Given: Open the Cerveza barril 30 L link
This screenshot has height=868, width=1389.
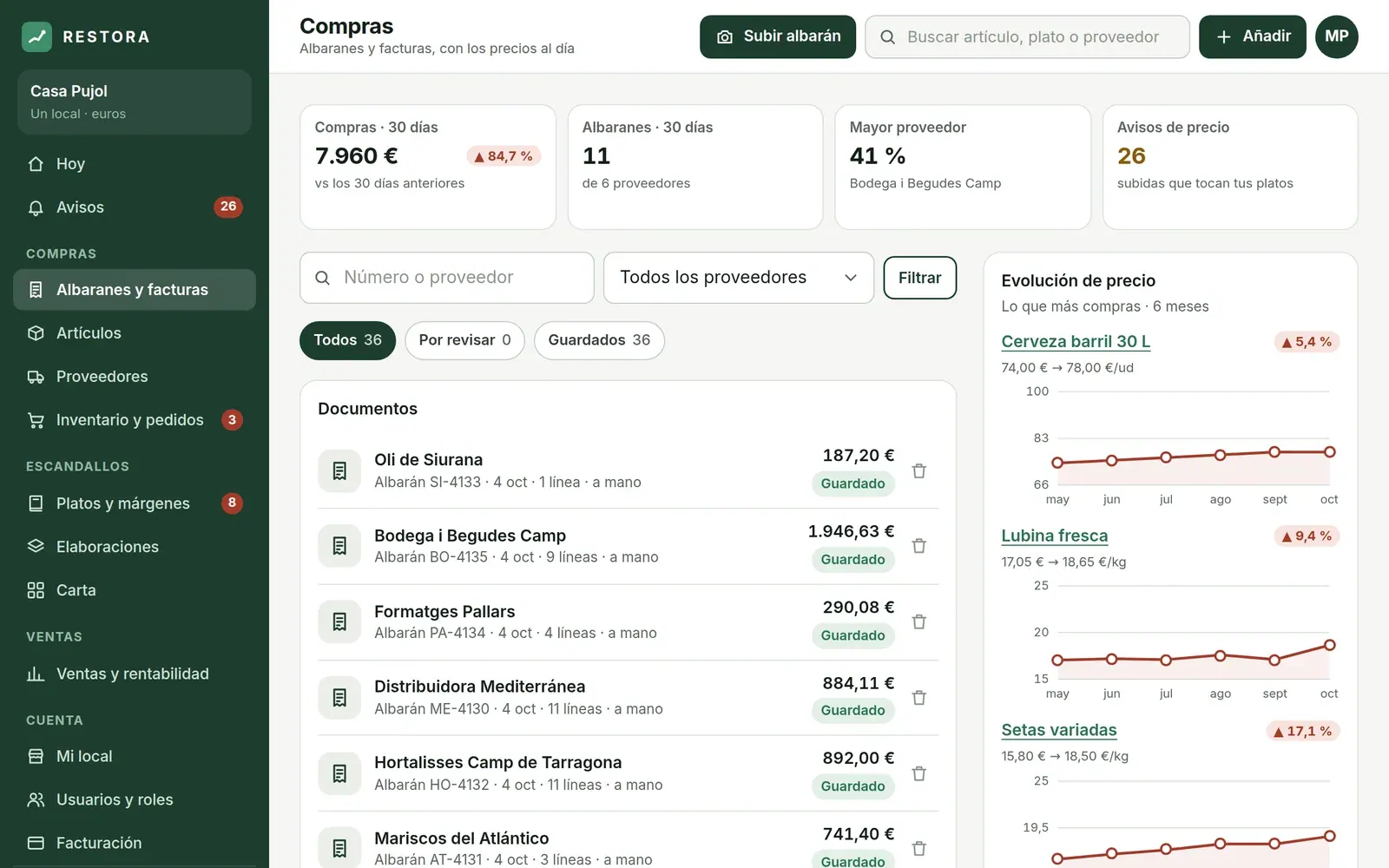Looking at the screenshot, I should 1076,341.
